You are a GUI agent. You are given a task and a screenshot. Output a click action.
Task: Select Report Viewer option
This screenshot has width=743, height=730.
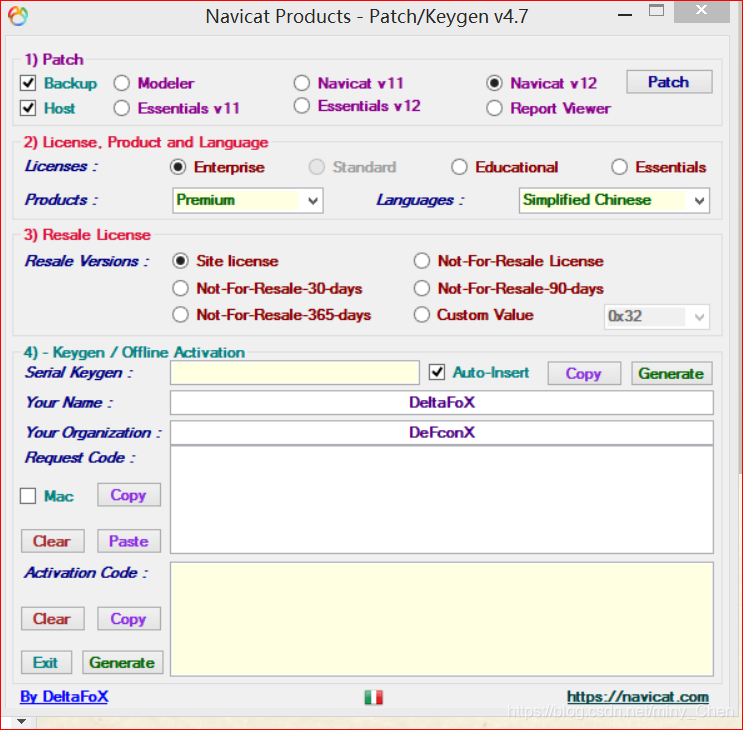click(x=494, y=108)
